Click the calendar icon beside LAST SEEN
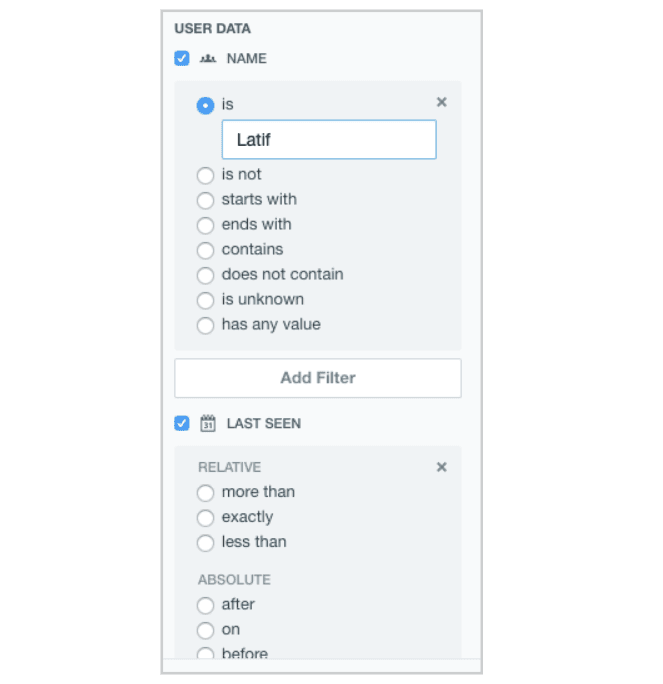The height and width of the screenshot is (684, 663). click(x=208, y=423)
